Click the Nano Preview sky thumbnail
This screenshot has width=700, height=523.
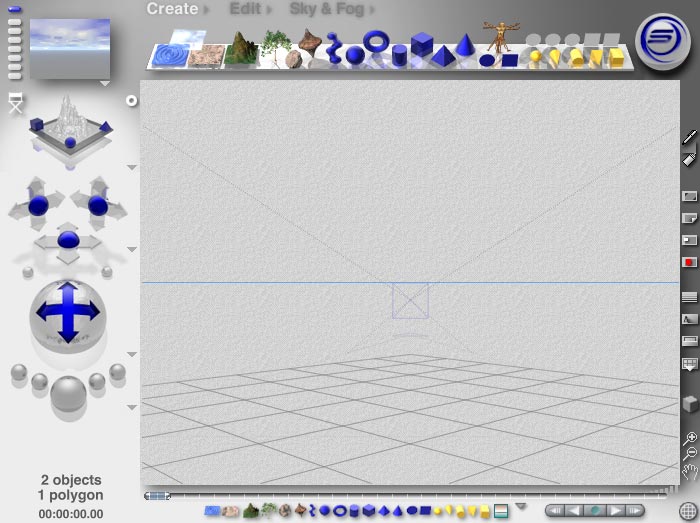point(69,46)
